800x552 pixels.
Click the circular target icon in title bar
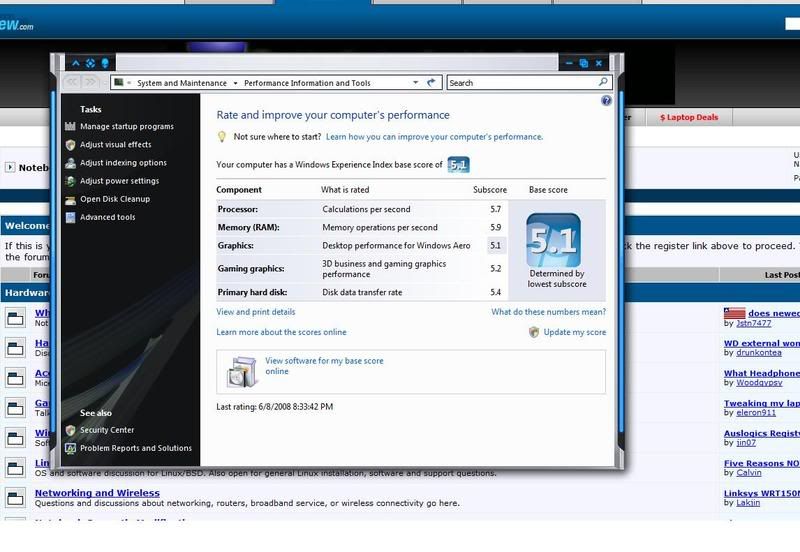click(x=90, y=63)
